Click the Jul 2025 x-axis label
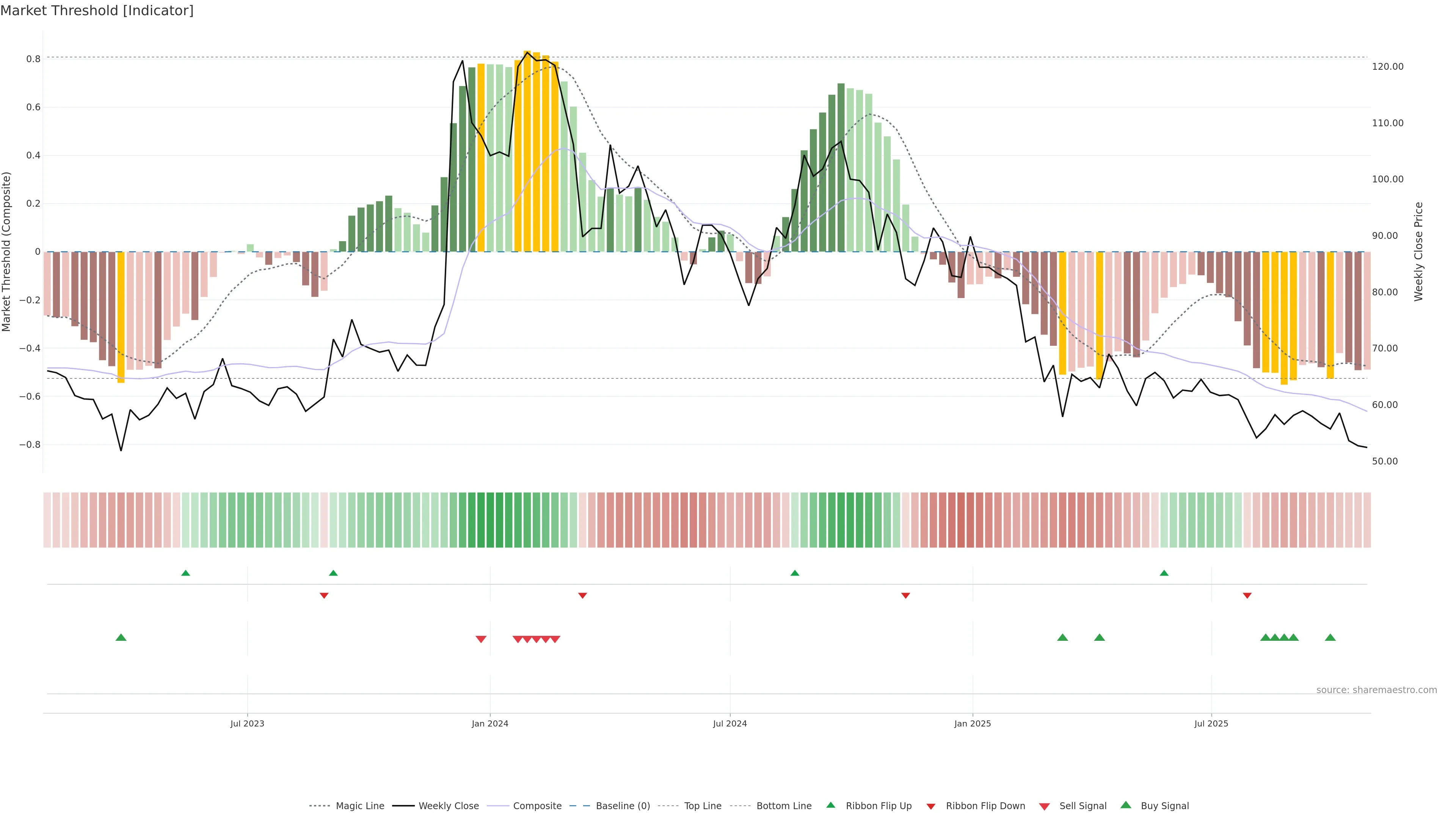1456x819 pixels. (x=1211, y=723)
